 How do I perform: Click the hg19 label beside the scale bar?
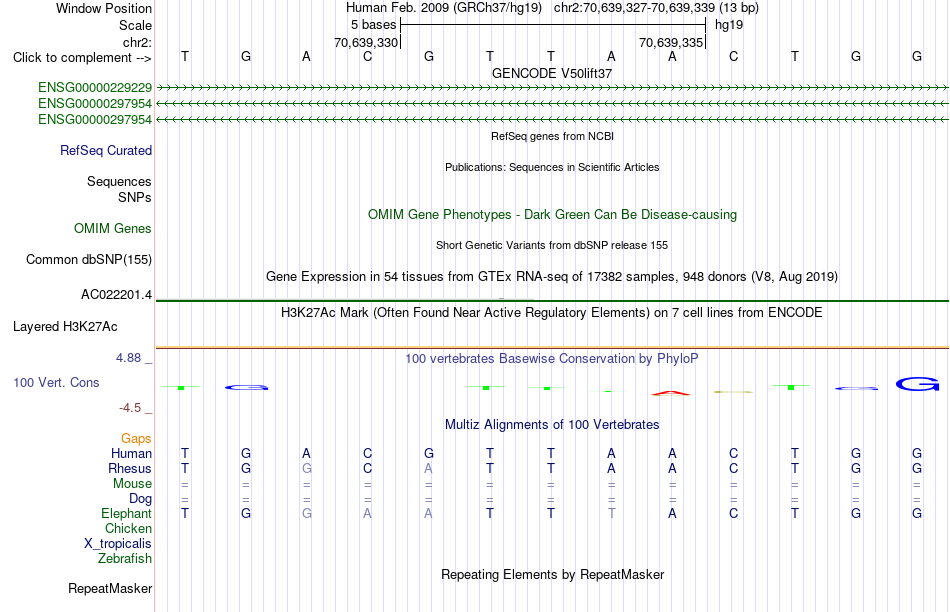[x=729, y=25]
